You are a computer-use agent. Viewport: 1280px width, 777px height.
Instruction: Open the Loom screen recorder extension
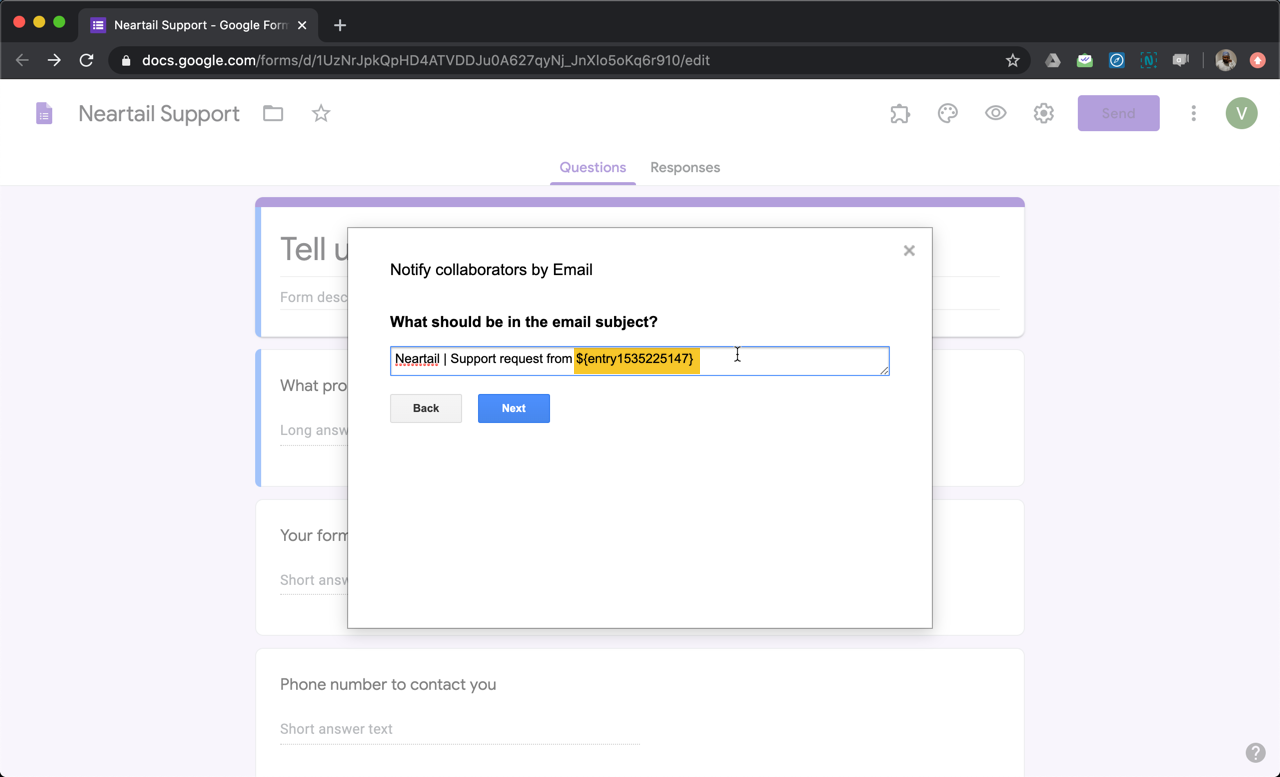1180,60
